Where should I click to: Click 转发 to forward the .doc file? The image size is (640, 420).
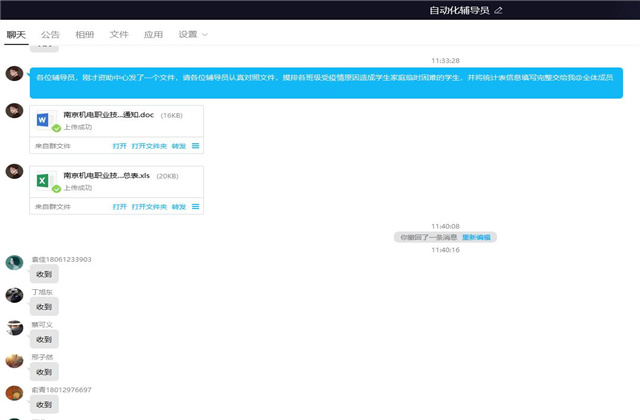[179, 146]
